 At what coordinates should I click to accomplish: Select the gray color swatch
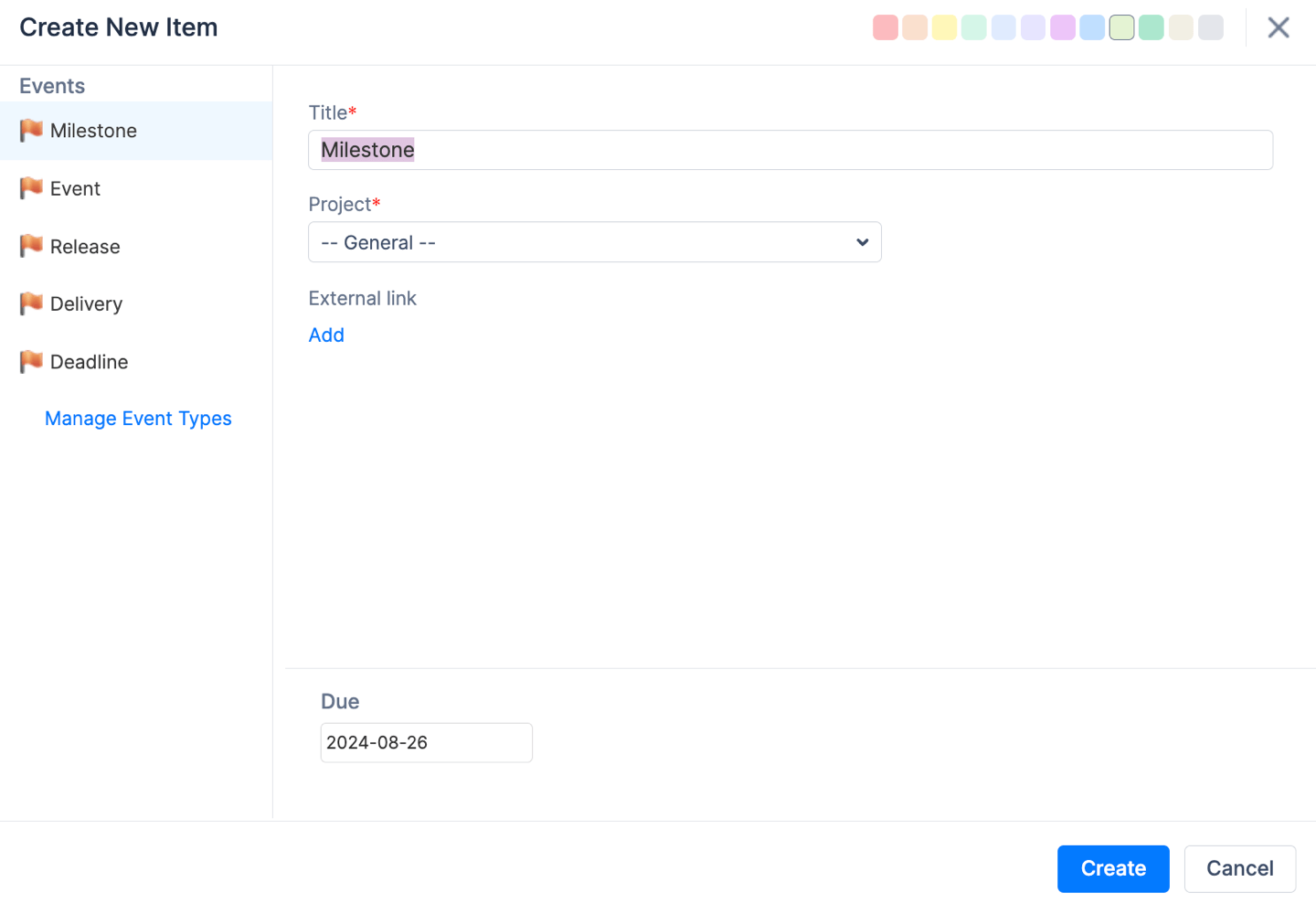click(1210, 27)
